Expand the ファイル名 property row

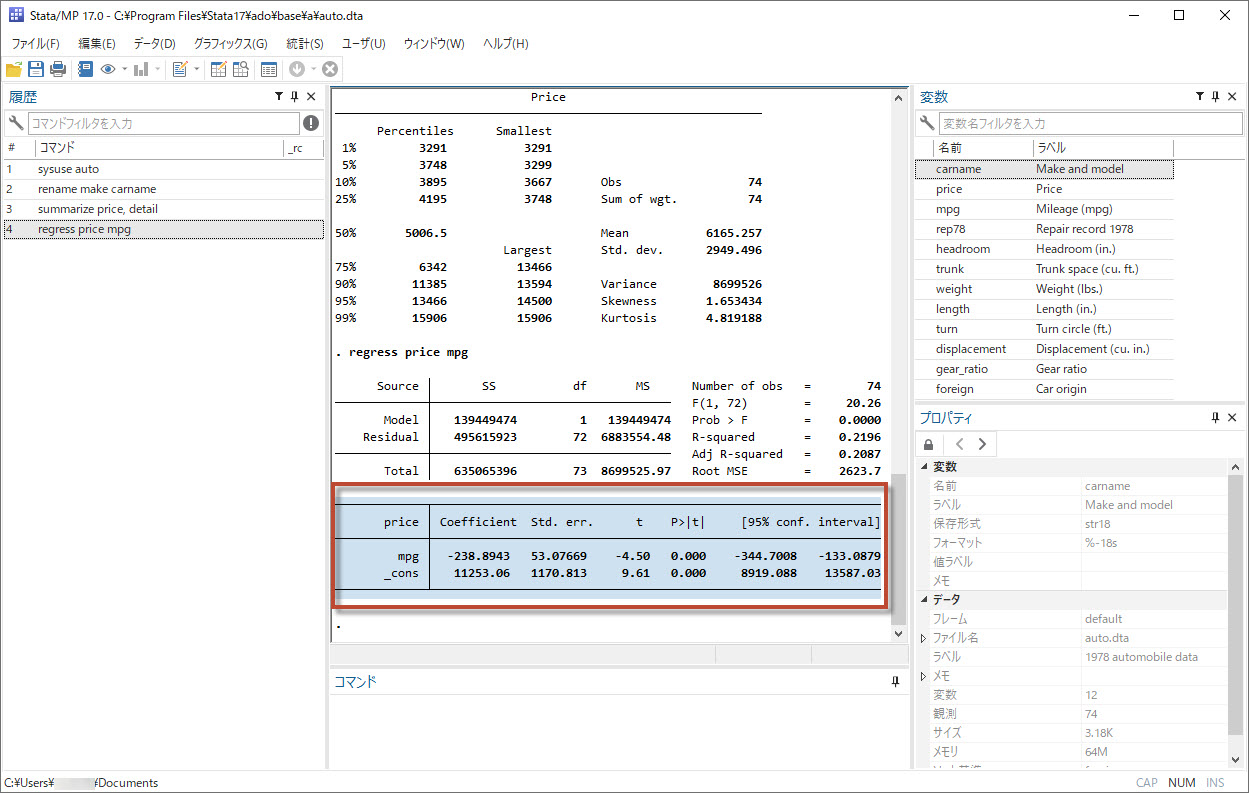point(923,638)
